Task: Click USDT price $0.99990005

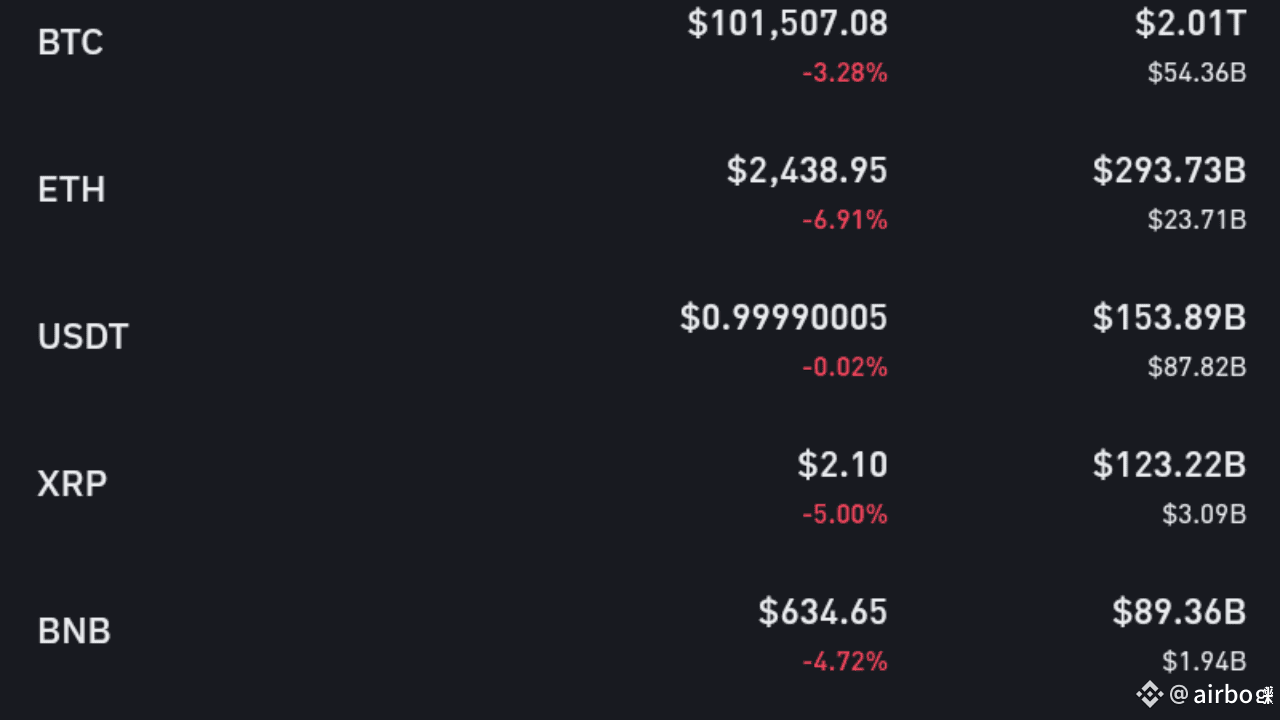Action: point(783,318)
